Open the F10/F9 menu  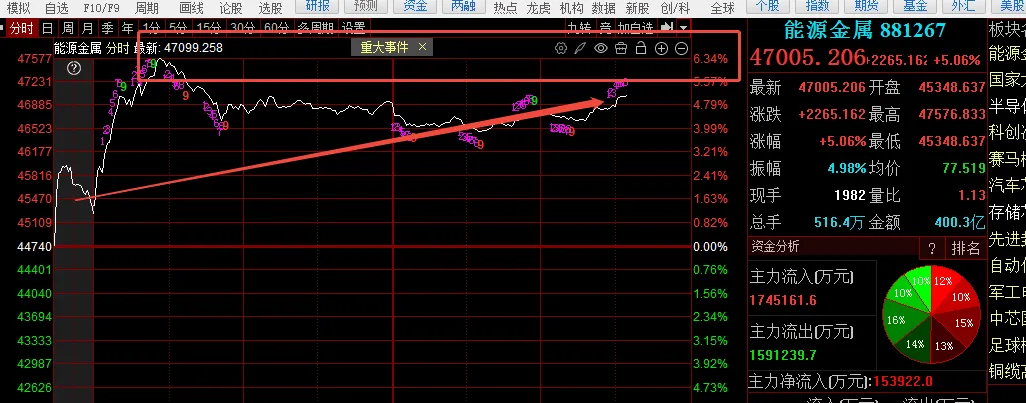101,9
